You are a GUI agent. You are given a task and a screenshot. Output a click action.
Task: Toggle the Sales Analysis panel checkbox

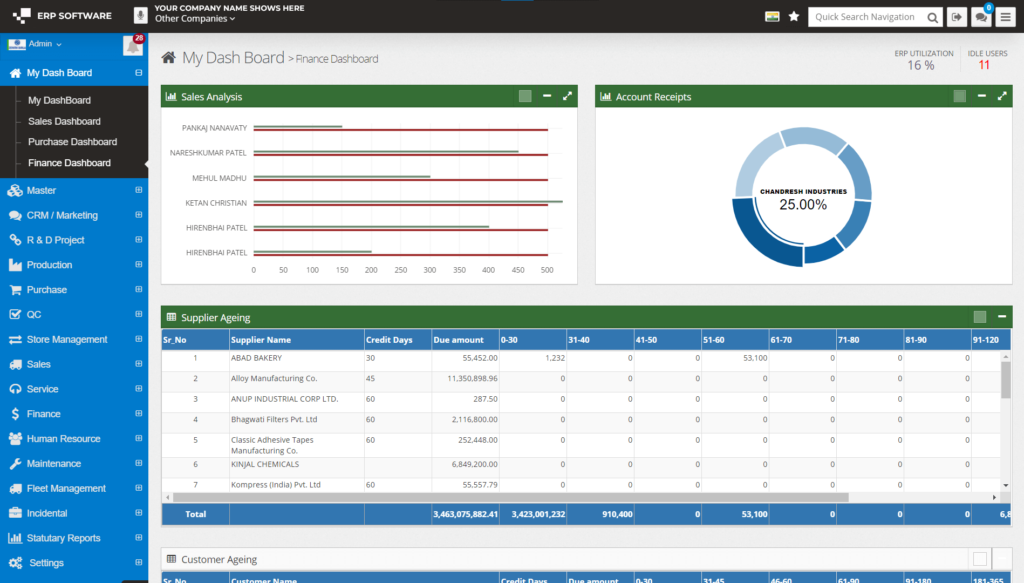click(x=525, y=97)
